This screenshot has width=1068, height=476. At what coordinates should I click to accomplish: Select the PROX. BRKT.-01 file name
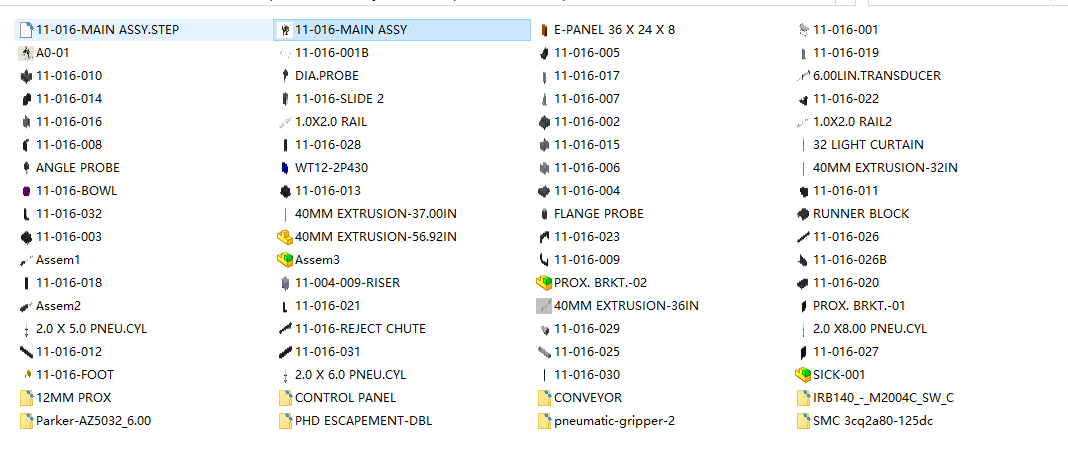coord(860,306)
